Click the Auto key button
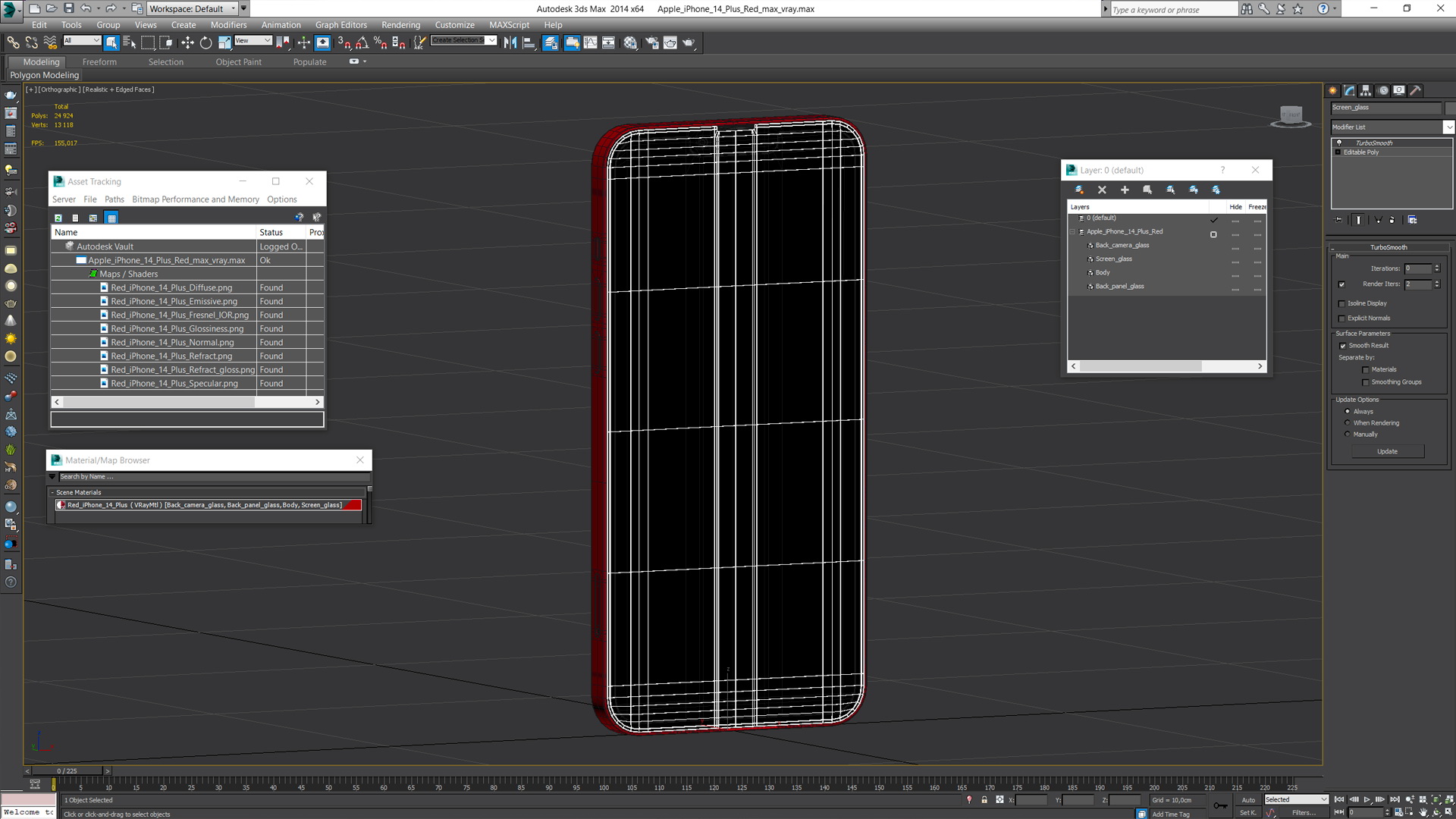The width and height of the screenshot is (1456, 819). pos(1248,799)
